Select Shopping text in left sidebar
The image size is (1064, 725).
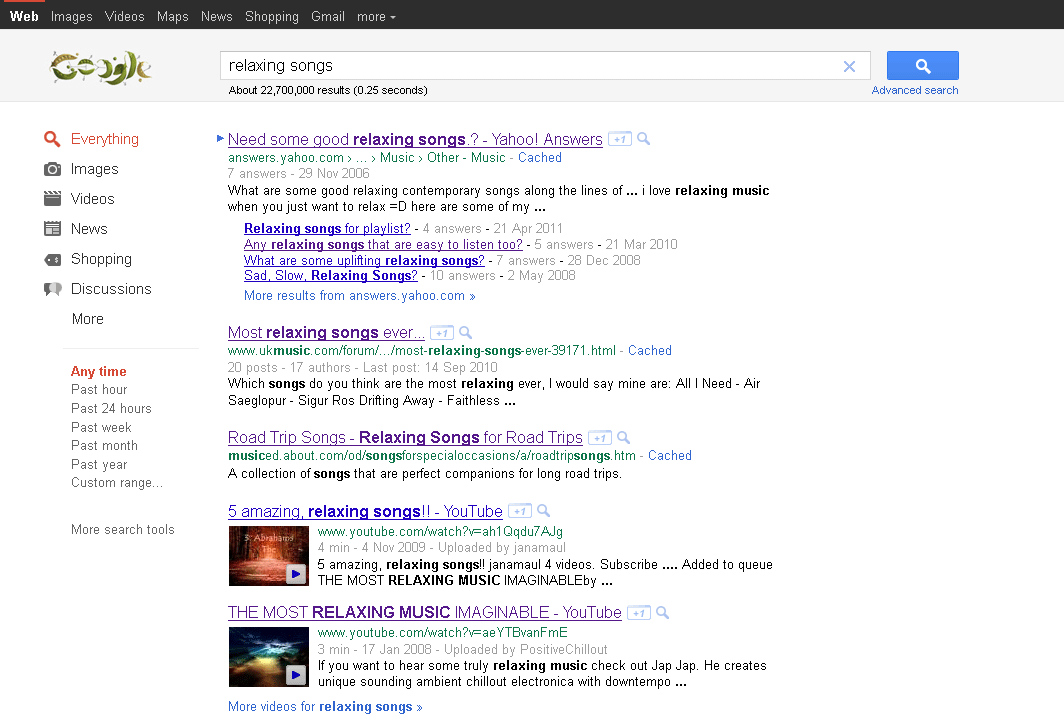pos(101,259)
